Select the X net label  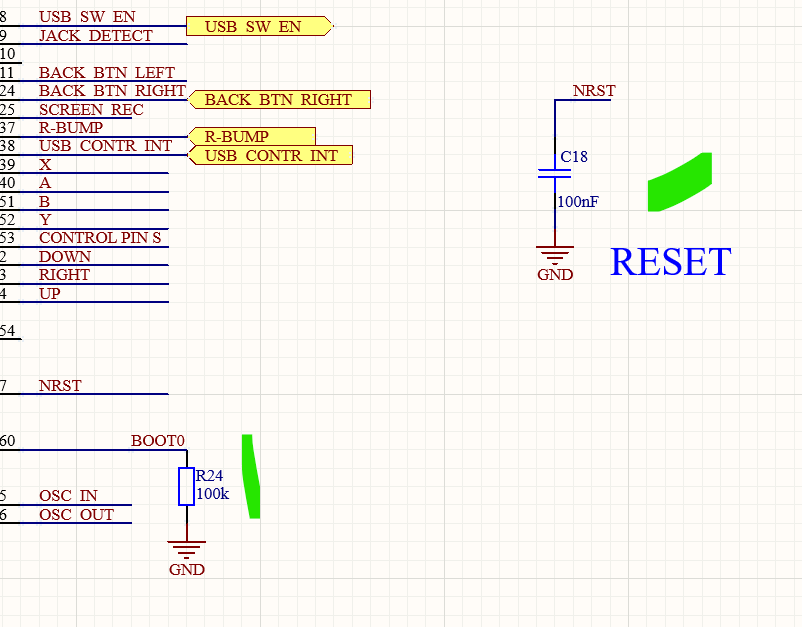pyautogui.click(x=45, y=165)
